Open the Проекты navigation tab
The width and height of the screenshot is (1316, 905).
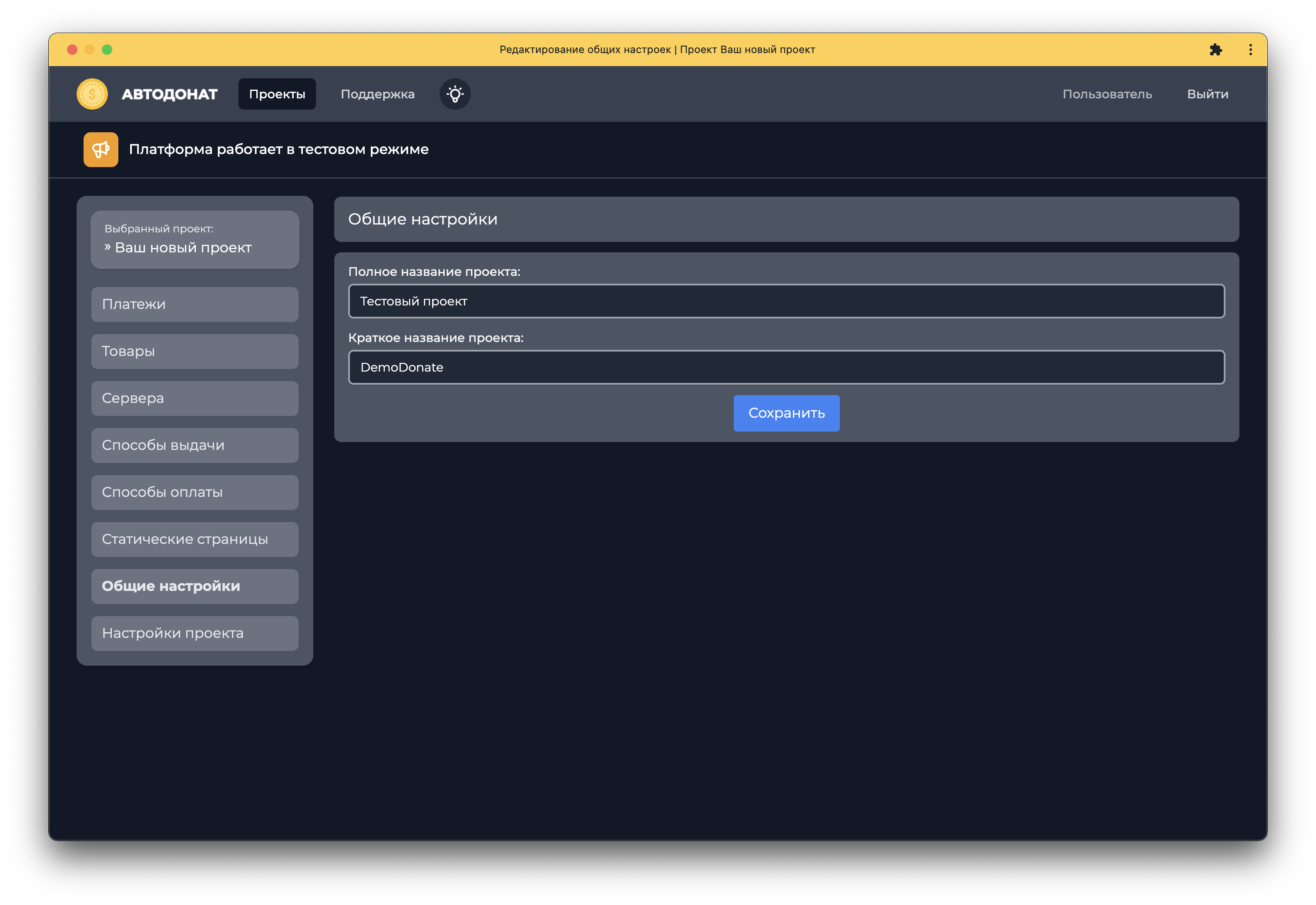(x=277, y=94)
